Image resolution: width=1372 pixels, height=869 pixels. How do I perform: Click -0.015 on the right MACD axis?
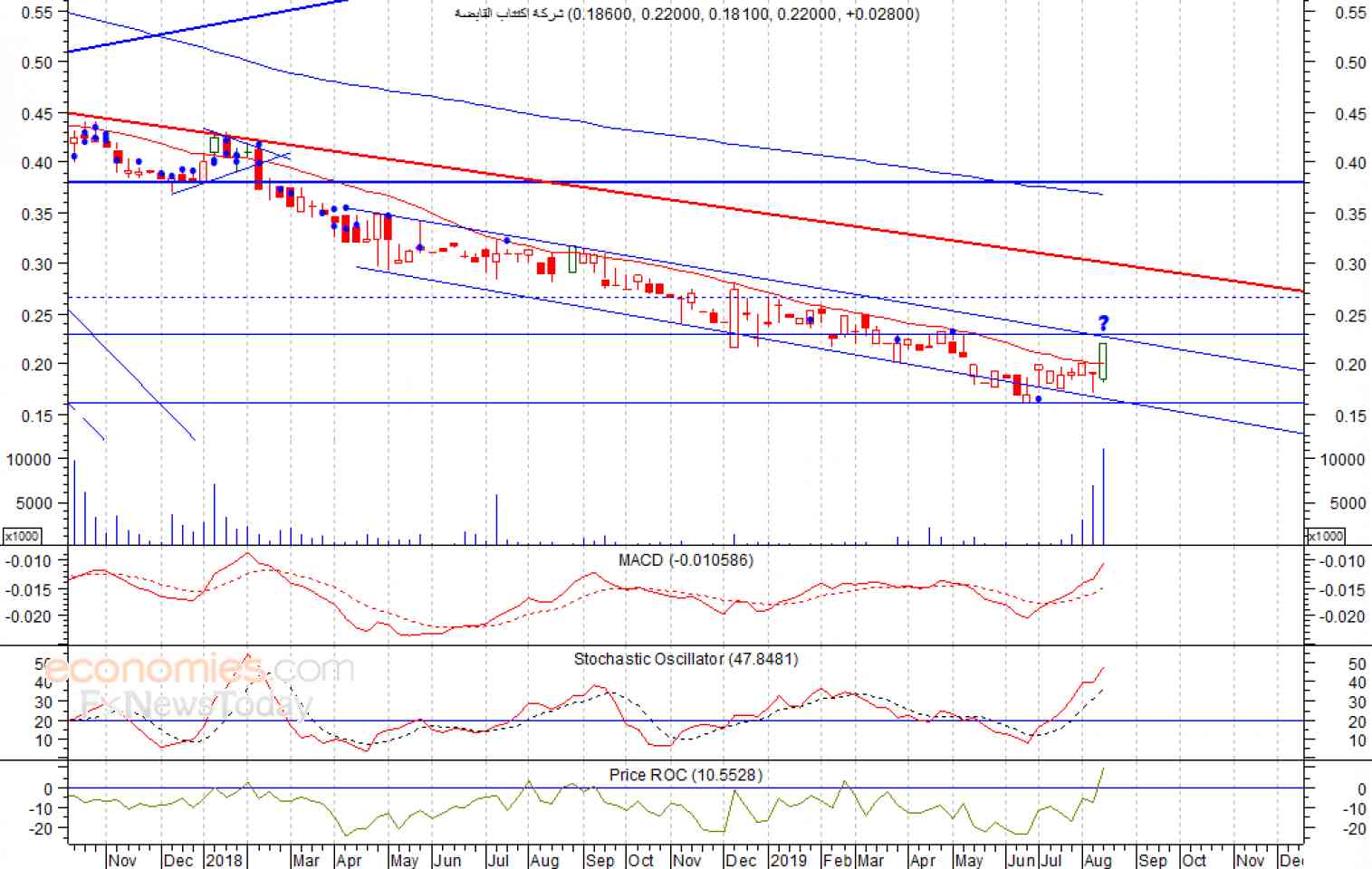[x=1344, y=590]
